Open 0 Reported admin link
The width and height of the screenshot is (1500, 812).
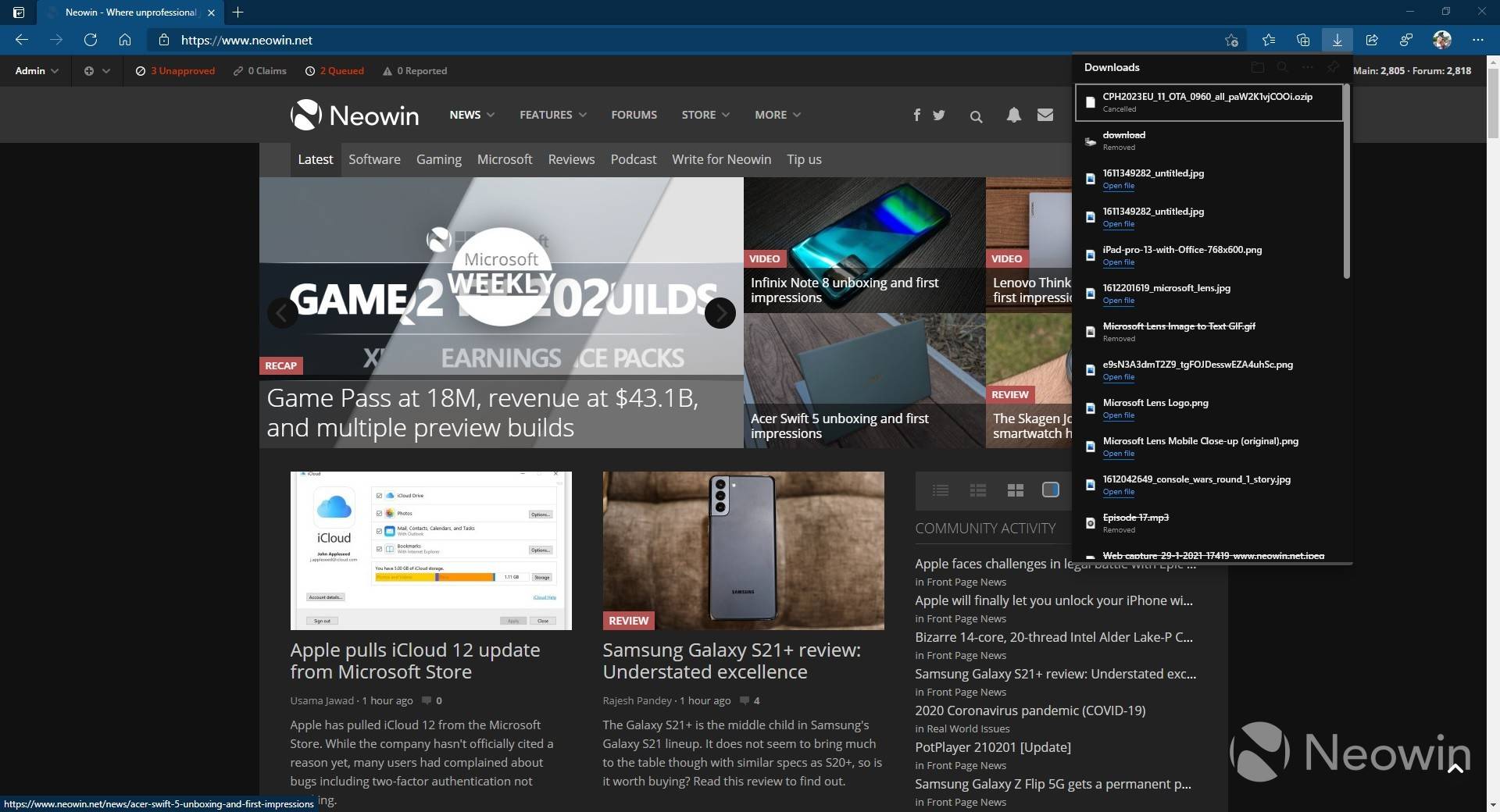(x=415, y=70)
